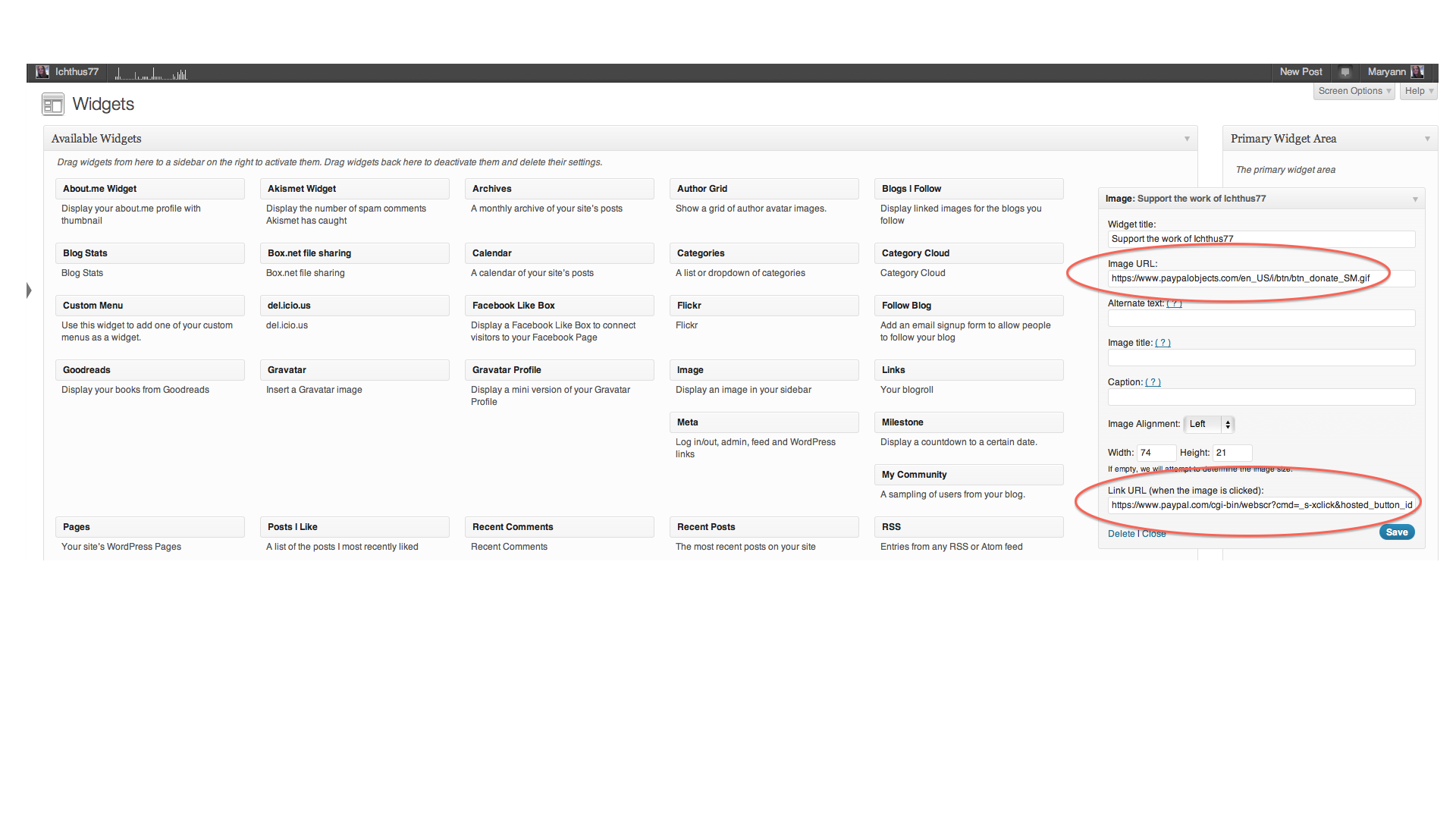Open the stats sparkline graph

click(x=151, y=74)
